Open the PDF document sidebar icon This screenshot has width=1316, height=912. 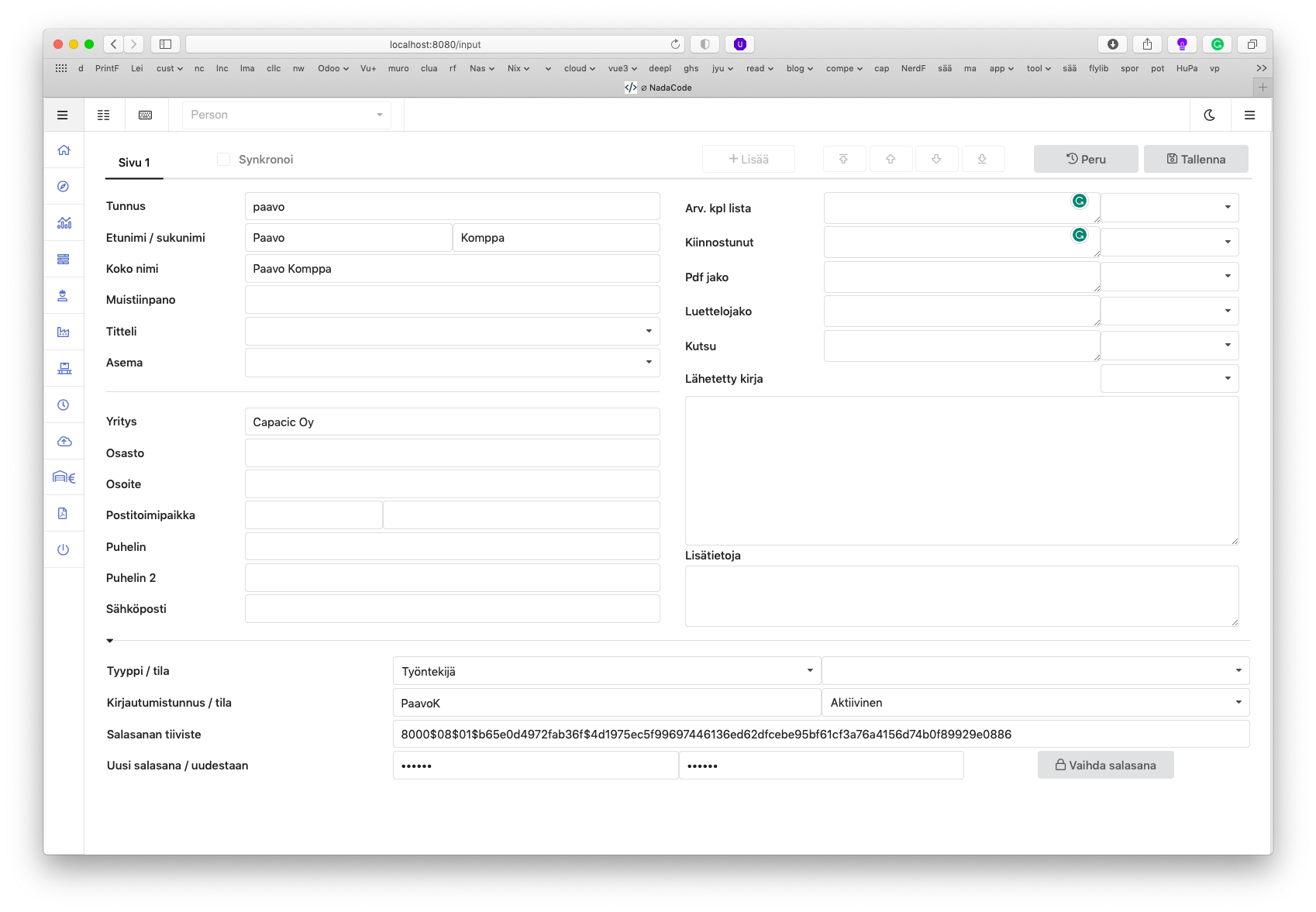tap(64, 514)
